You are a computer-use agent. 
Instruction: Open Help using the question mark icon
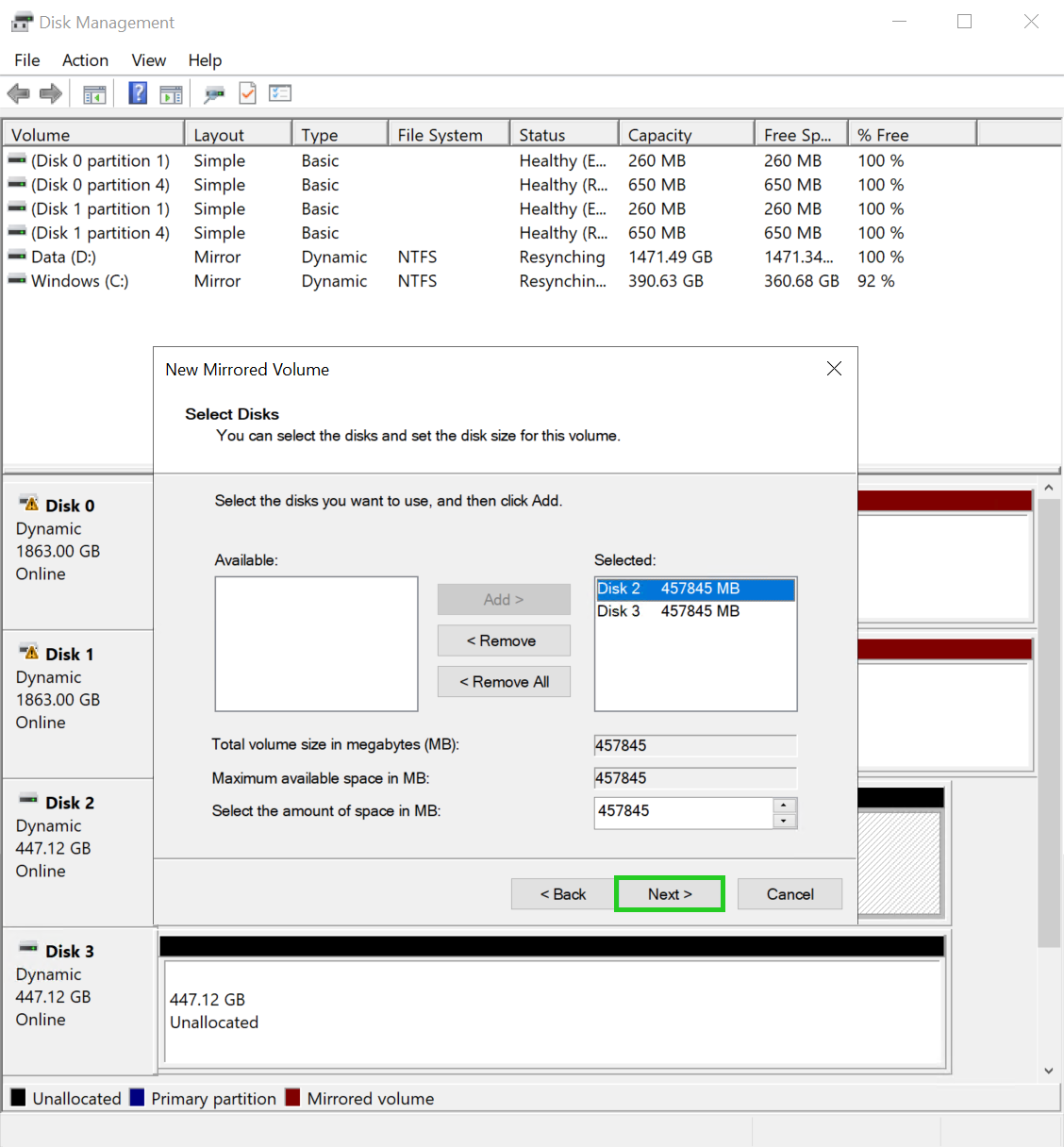pos(138,92)
